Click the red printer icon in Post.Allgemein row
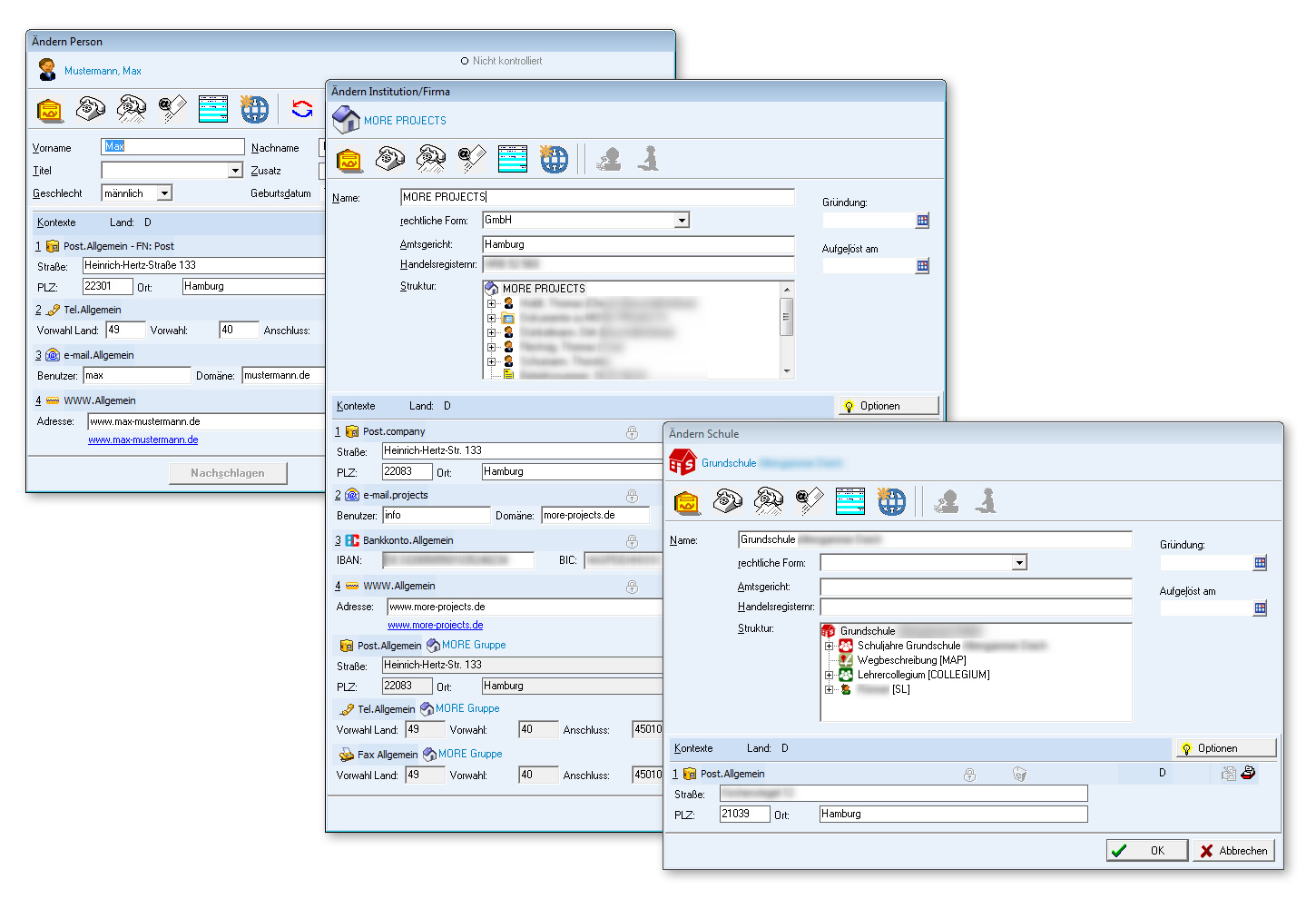 point(1249,774)
